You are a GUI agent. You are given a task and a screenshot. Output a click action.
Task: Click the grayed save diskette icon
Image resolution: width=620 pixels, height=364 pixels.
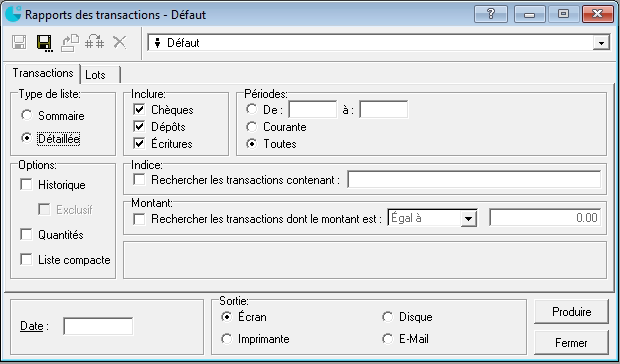coord(19,42)
